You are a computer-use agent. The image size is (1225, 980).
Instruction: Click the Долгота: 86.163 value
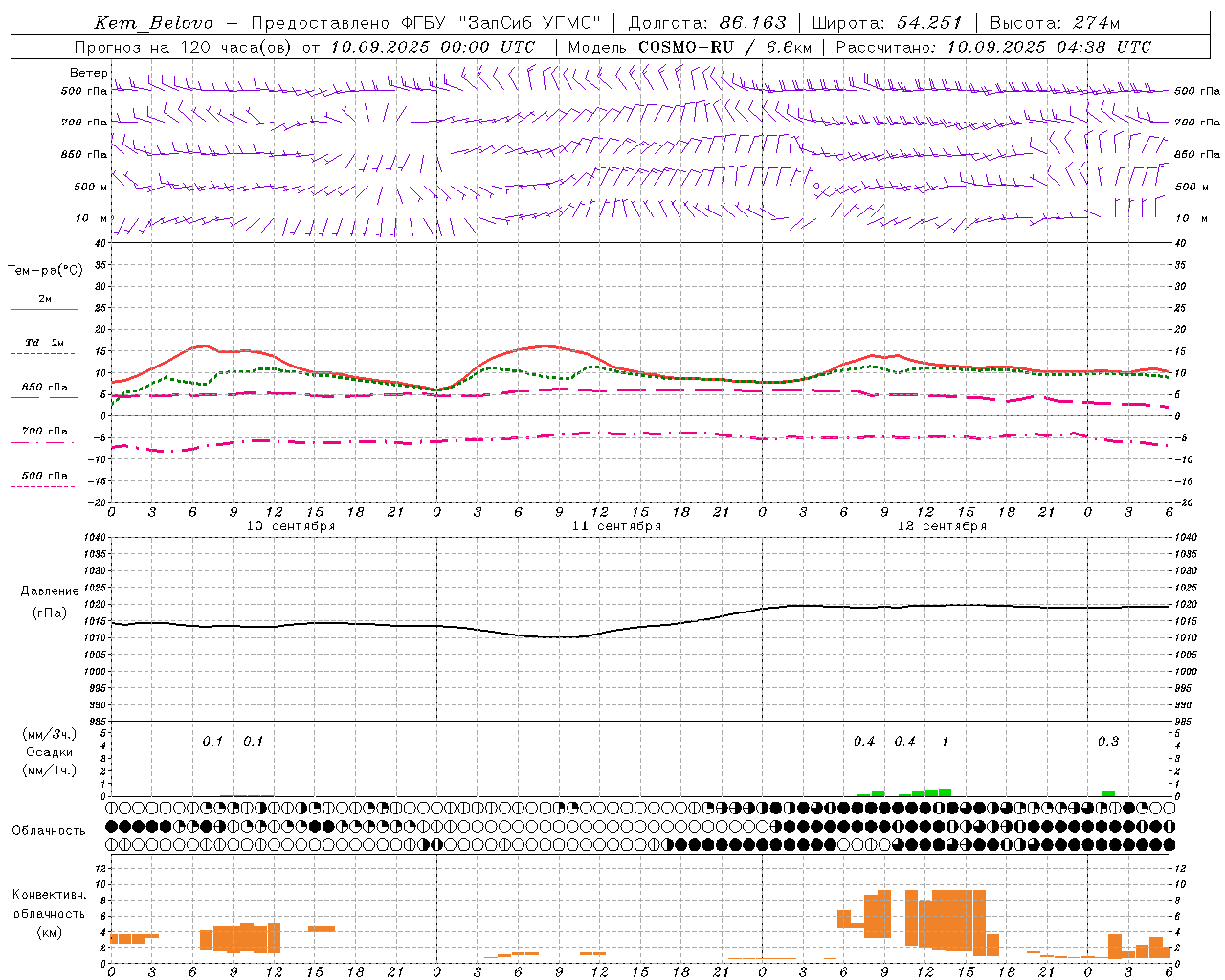pyautogui.click(x=707, y=23)
